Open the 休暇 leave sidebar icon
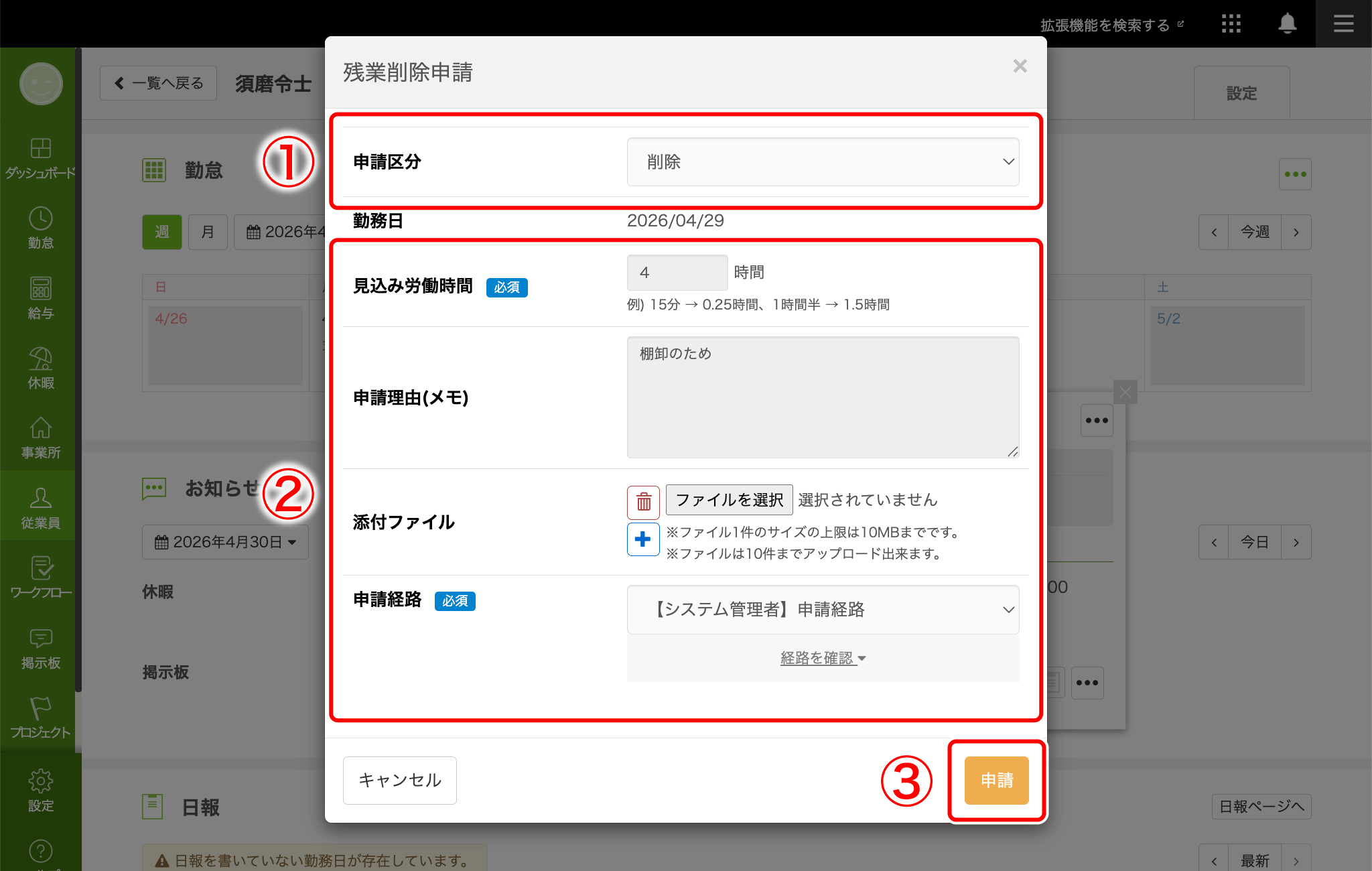This screenshot has width=1372, height=871. (40, 368)
